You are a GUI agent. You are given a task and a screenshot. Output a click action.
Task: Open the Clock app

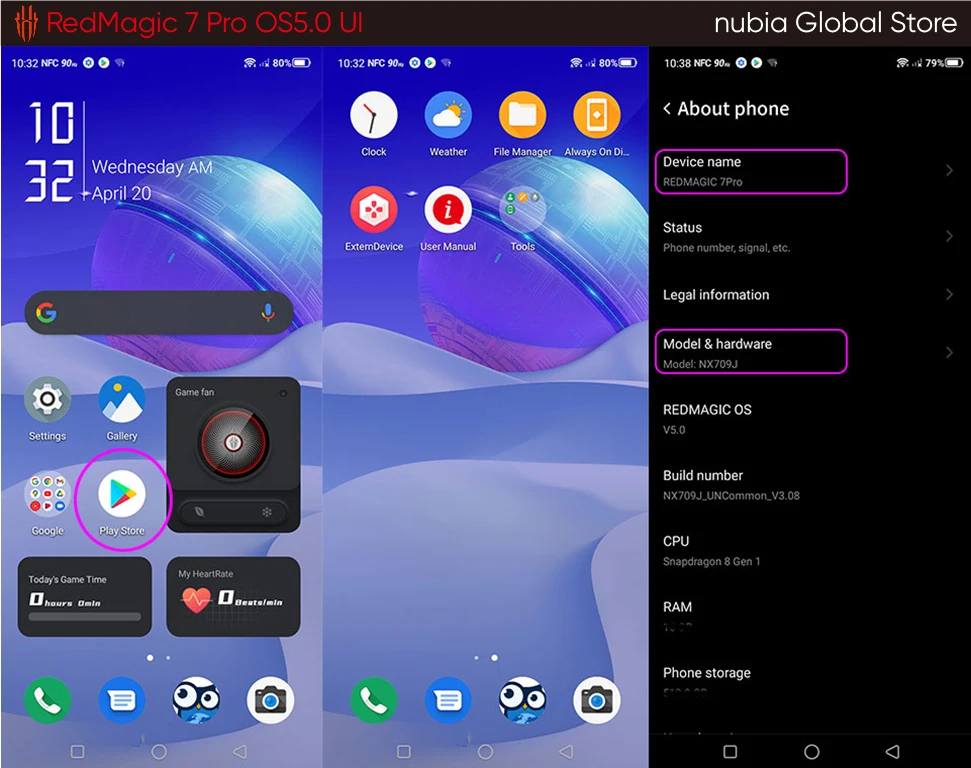(x=373, y=115)
